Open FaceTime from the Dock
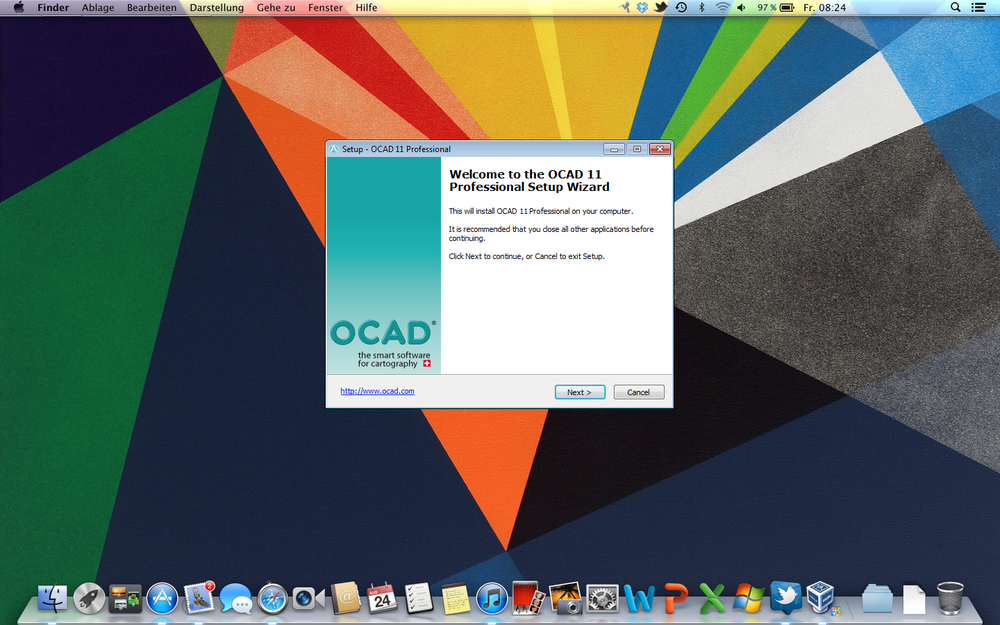The width and height of the screenshot is (1000, 625). point(309,598)
